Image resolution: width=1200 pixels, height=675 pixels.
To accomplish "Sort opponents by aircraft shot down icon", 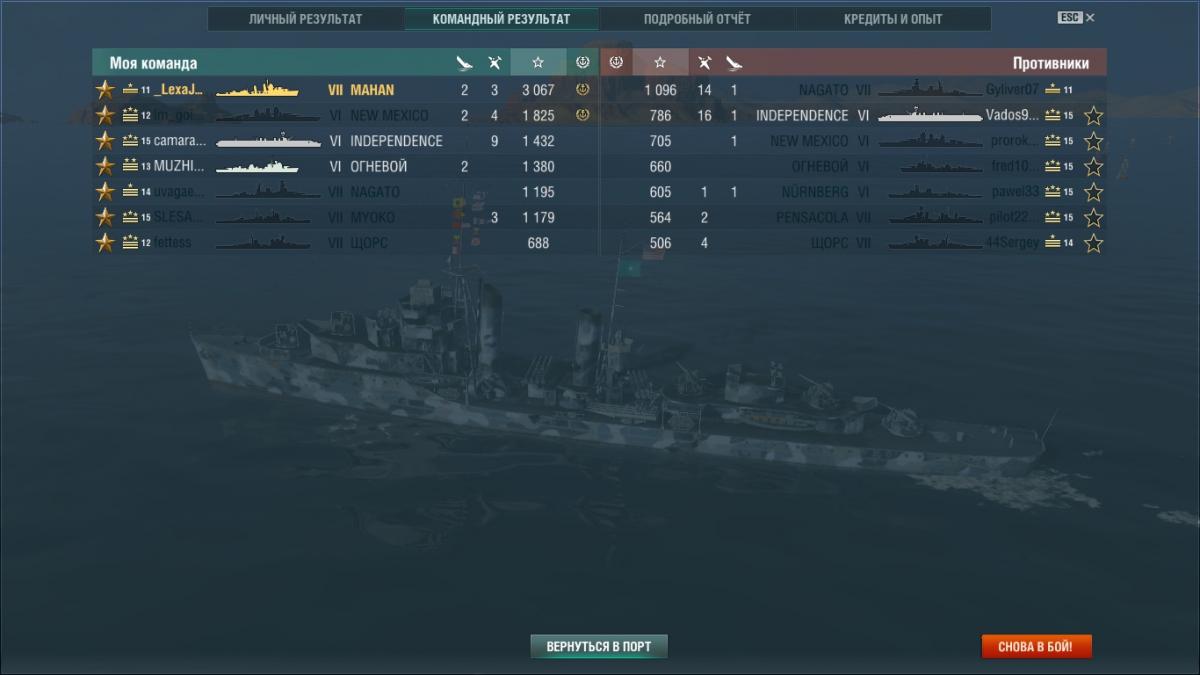I will (704, 63).
